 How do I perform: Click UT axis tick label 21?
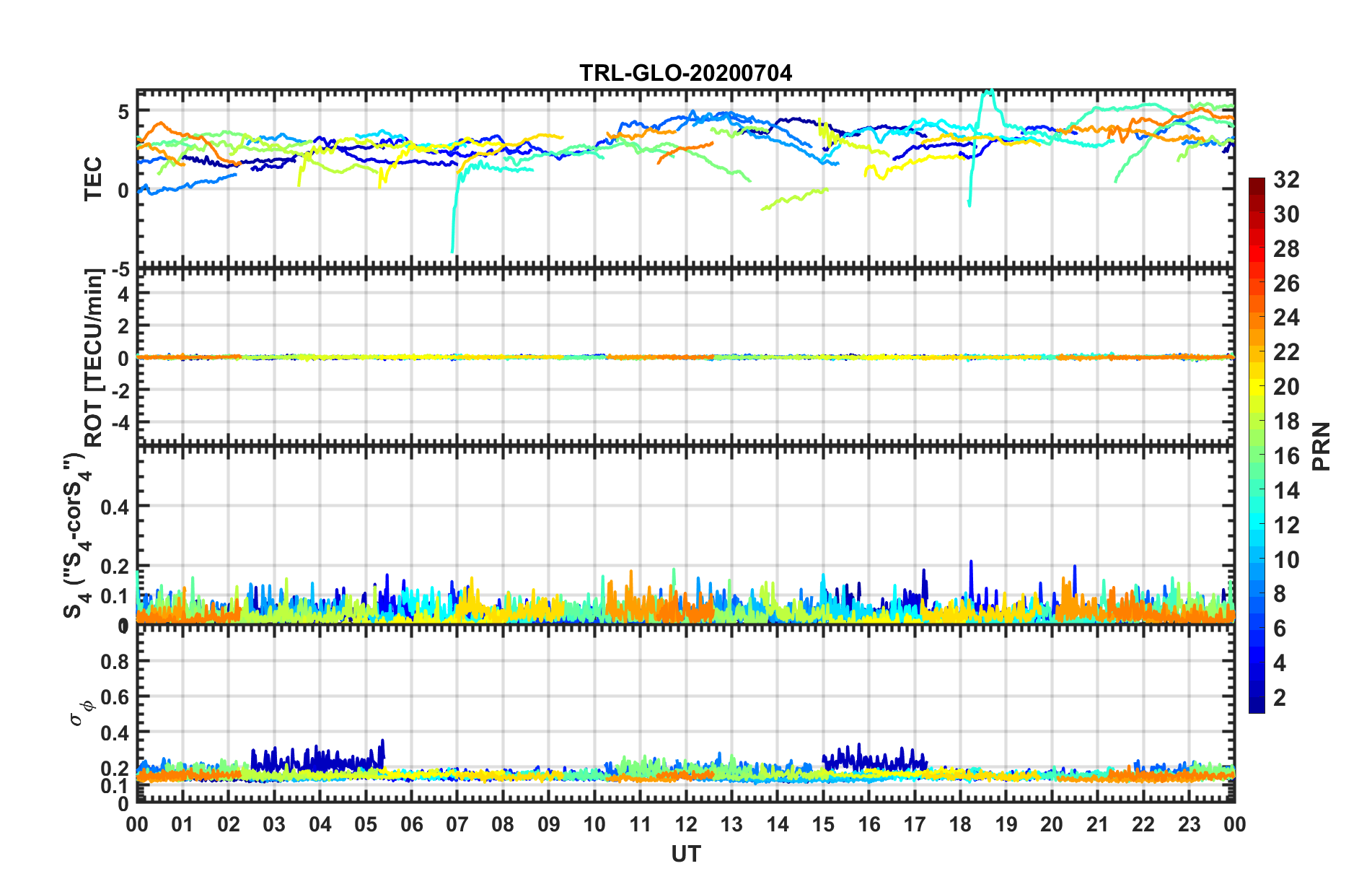pos(1098,824)
